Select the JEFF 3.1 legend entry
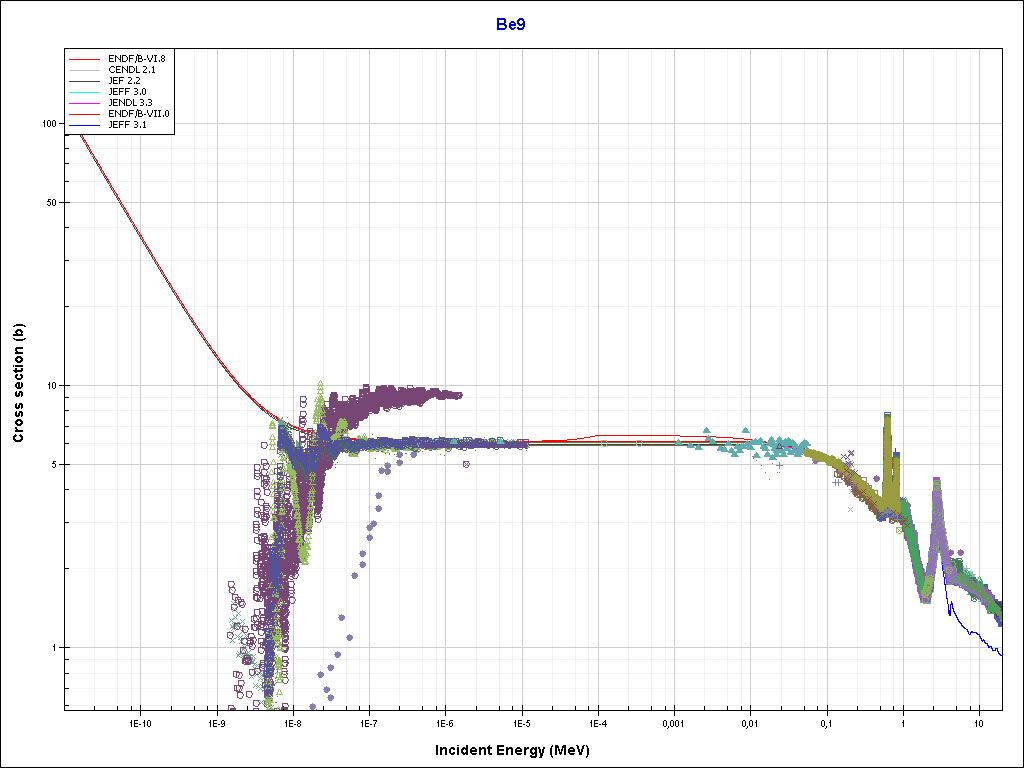Image resolution: width=1024 pixels, height=768 pixels. point(127,125)
